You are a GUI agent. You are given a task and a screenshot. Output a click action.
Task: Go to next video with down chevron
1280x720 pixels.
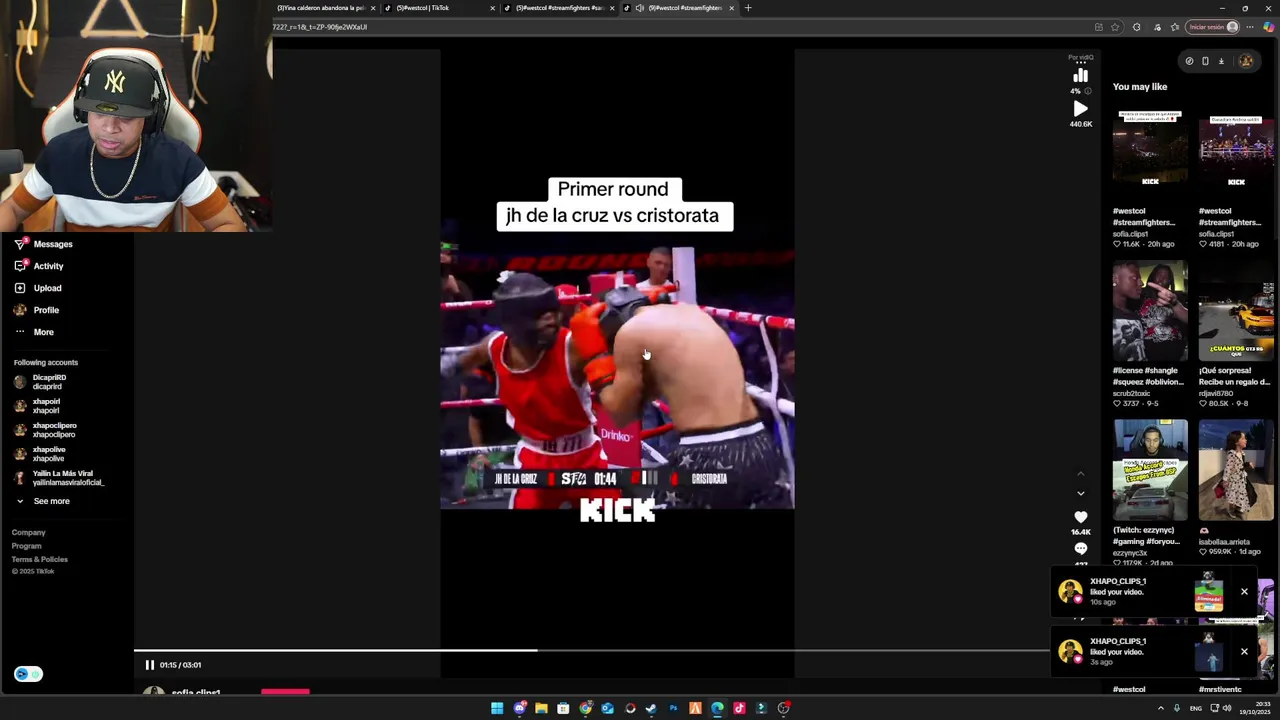coord(1080,493)
